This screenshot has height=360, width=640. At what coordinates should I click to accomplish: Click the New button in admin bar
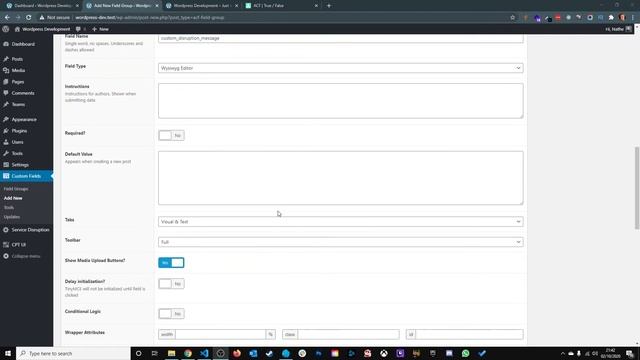click(100, 29)
